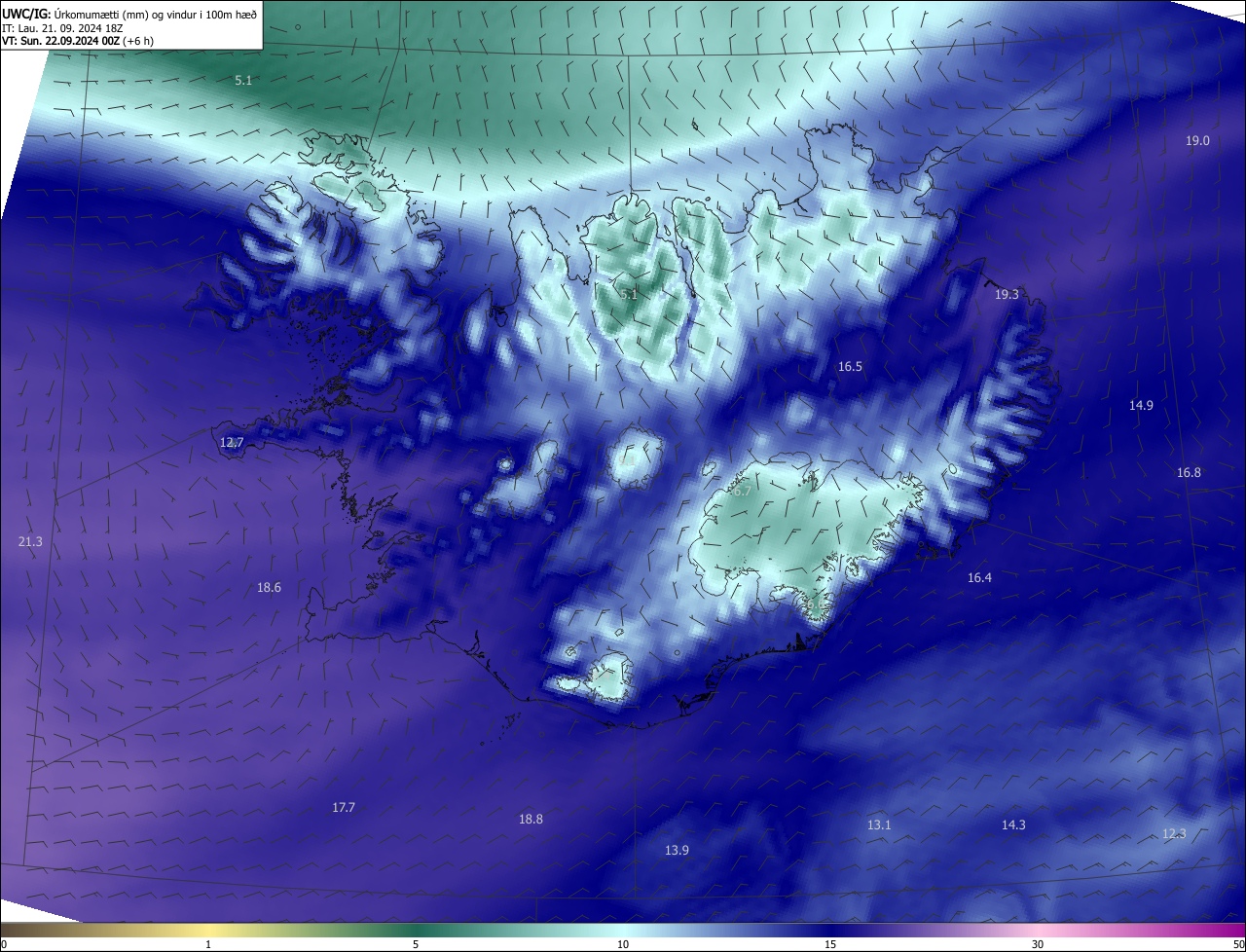Click the color scale tick label 0
Viewport: 1246px width, 952px height.
(3, 944)
